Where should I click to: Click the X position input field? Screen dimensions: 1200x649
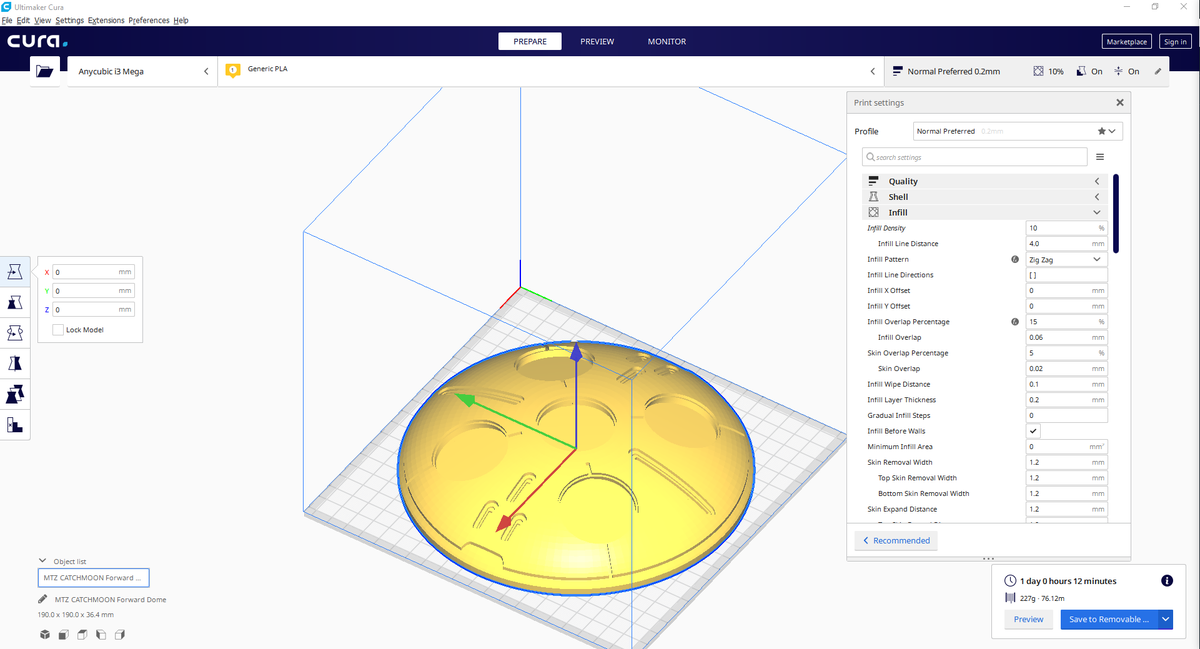pyautogui.click(x=93, y=272)
